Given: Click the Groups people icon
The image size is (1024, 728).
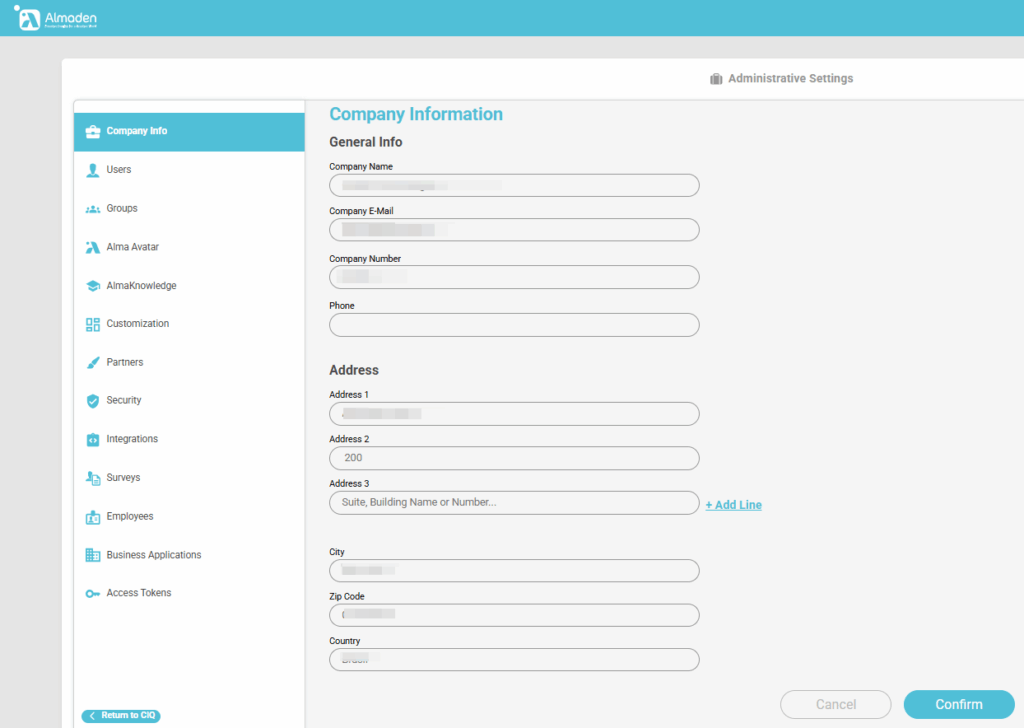Looking at the screenshot, I should 92,209.
